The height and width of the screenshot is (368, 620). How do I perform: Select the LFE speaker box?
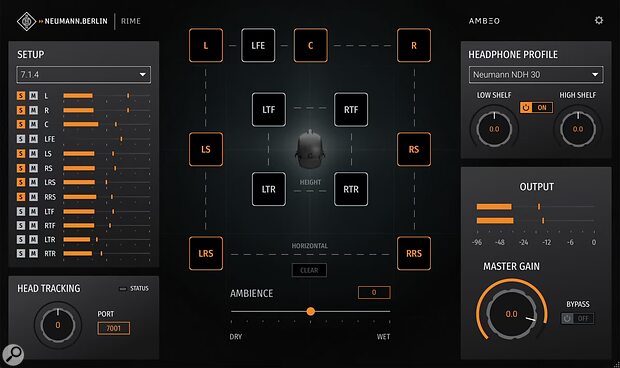pos(258,45)
